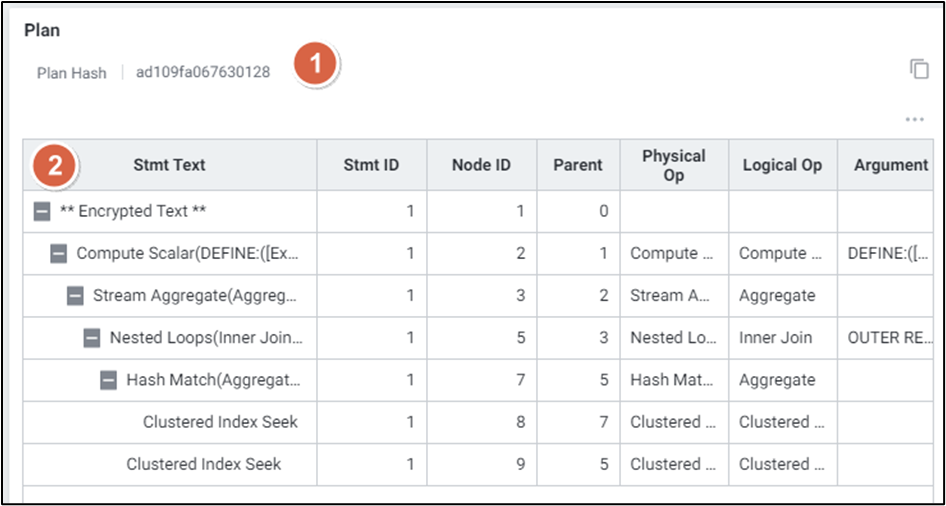The image size is (946, 506).
Task: Click the Stmt ID column header
Action: (x=371, y=165)
